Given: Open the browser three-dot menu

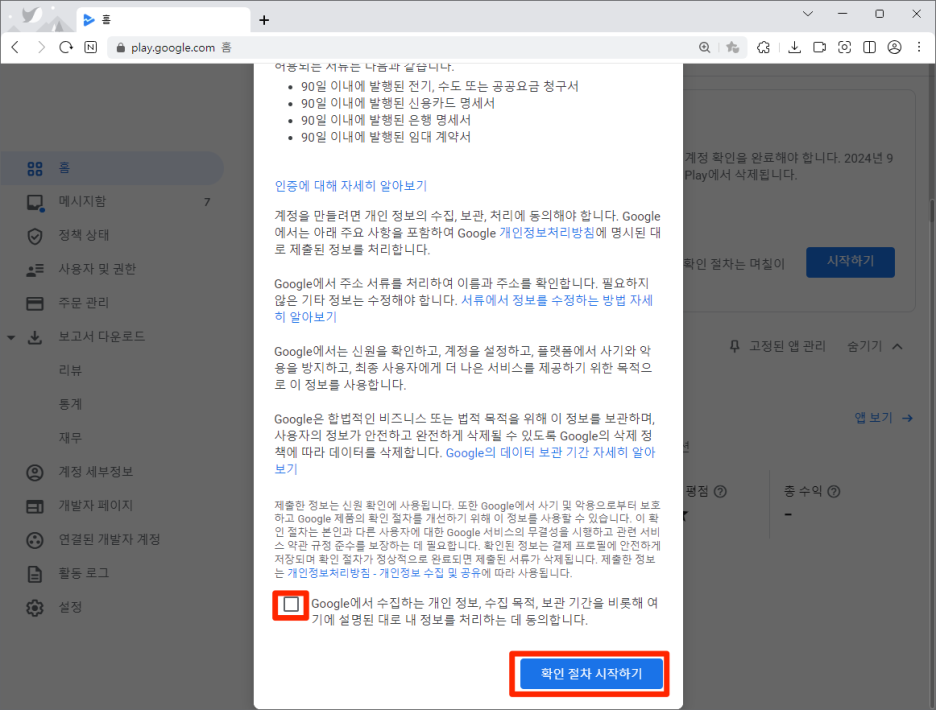Looking at the screenshot, I should (x=919, y=47).
